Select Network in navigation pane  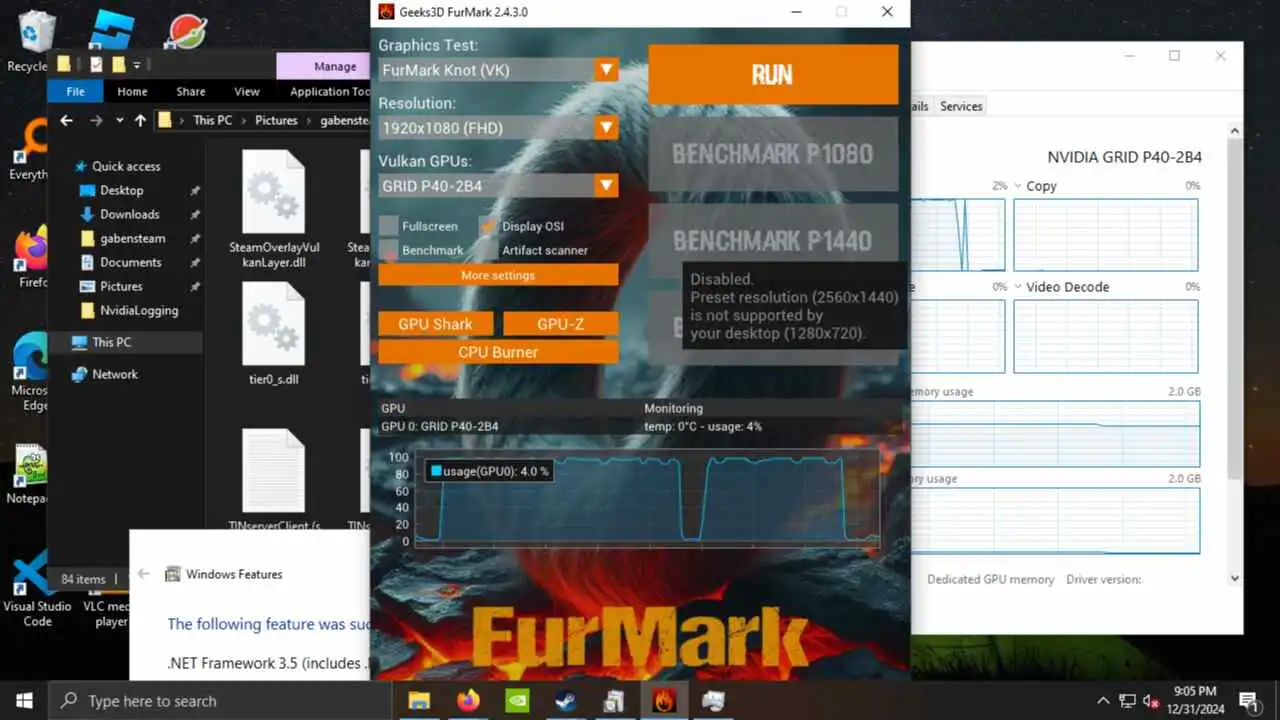point(115,374)
